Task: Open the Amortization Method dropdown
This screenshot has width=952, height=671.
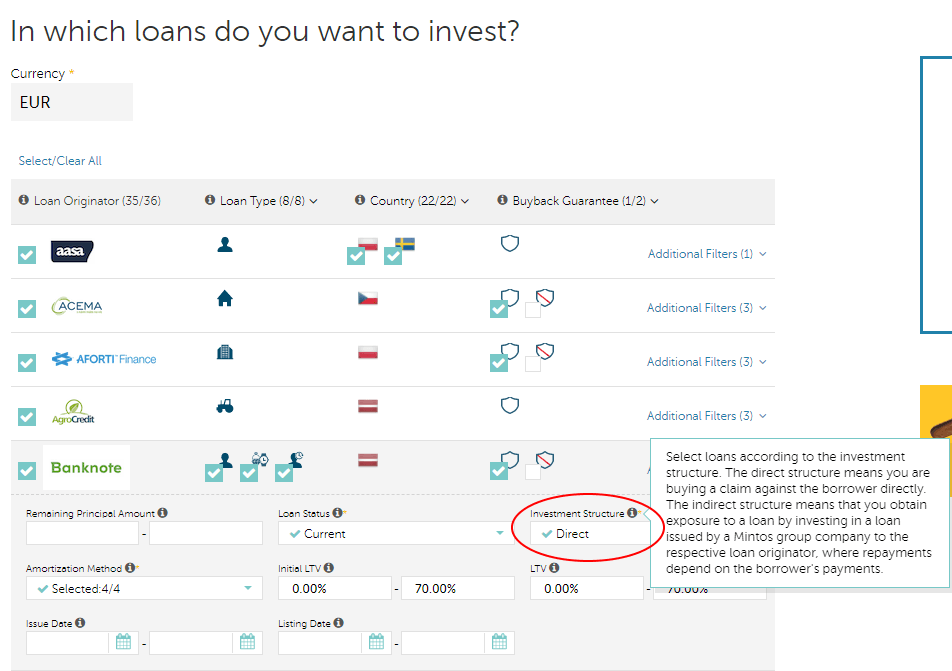Action: point(144,588)
